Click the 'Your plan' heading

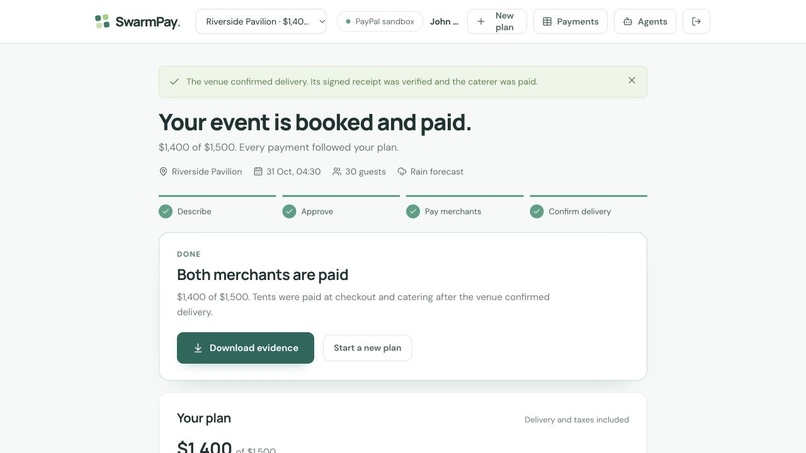[x=204, y=418]
